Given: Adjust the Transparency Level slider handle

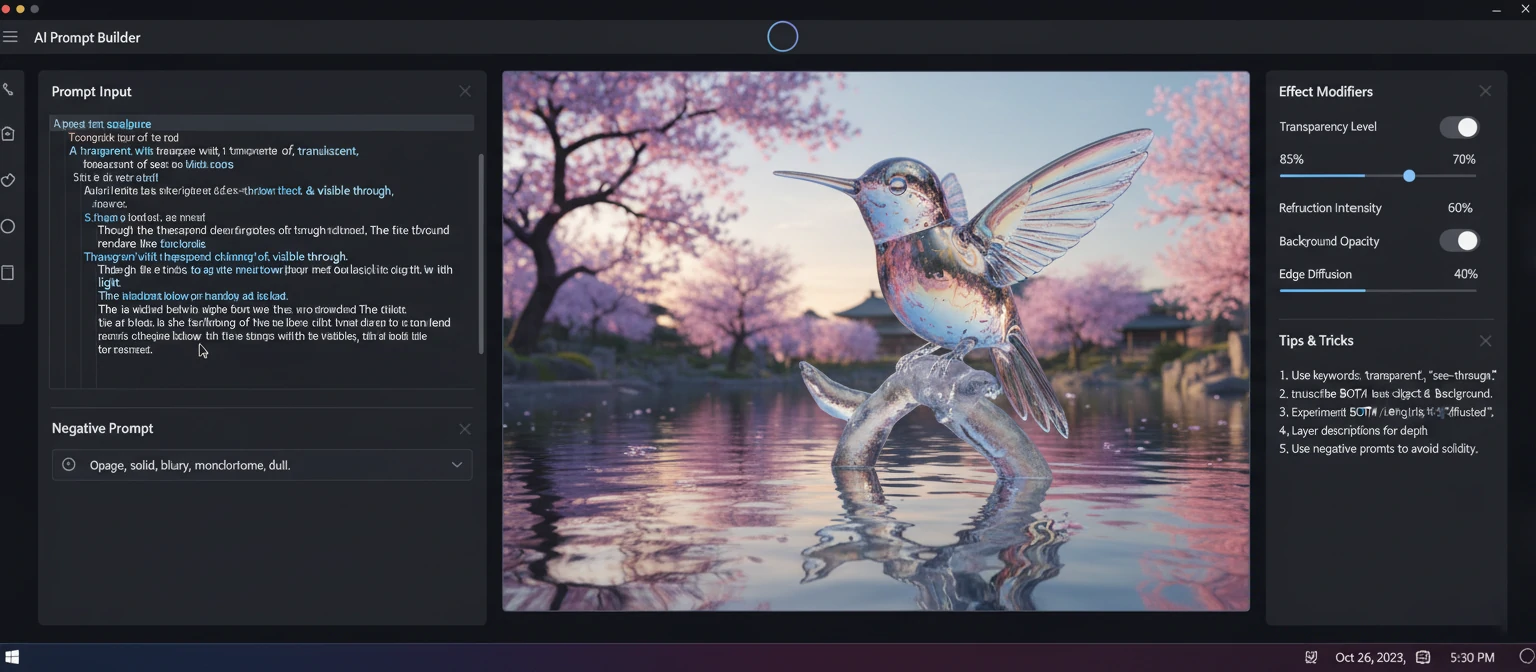Looking at the screenshot, I should tap(1409, 175).
